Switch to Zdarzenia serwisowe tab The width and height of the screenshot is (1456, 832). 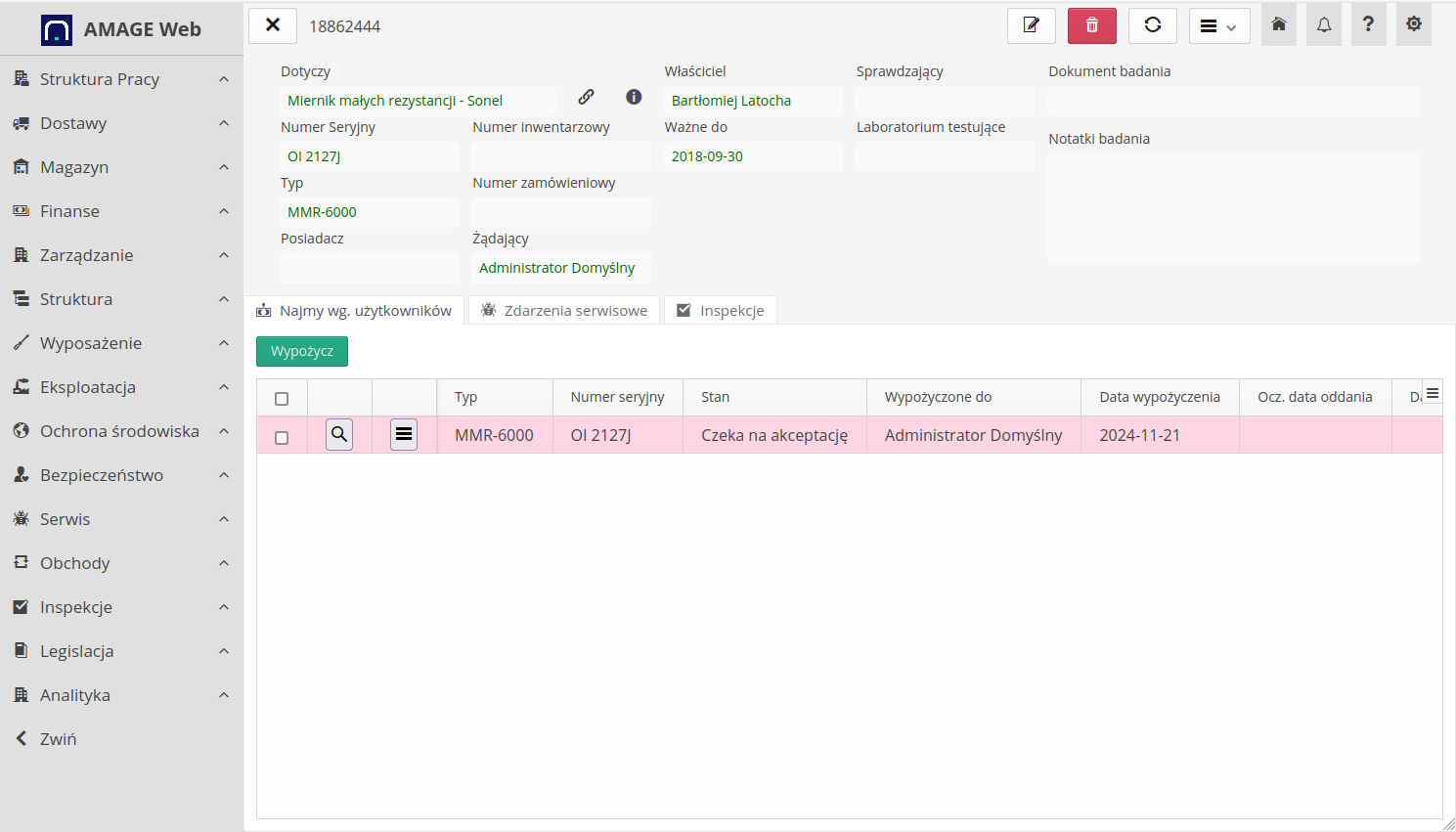(x=564, y=310)
